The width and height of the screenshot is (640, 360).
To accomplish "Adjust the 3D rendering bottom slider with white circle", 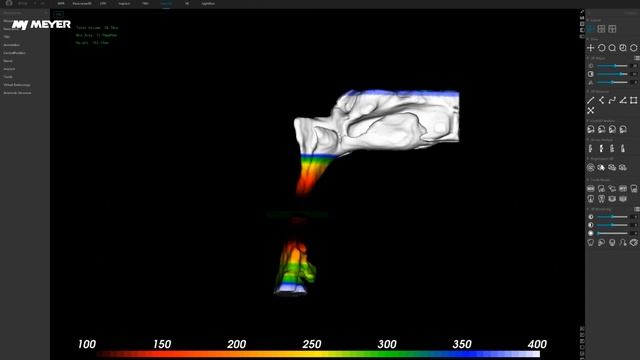I will tap(612, 233).
